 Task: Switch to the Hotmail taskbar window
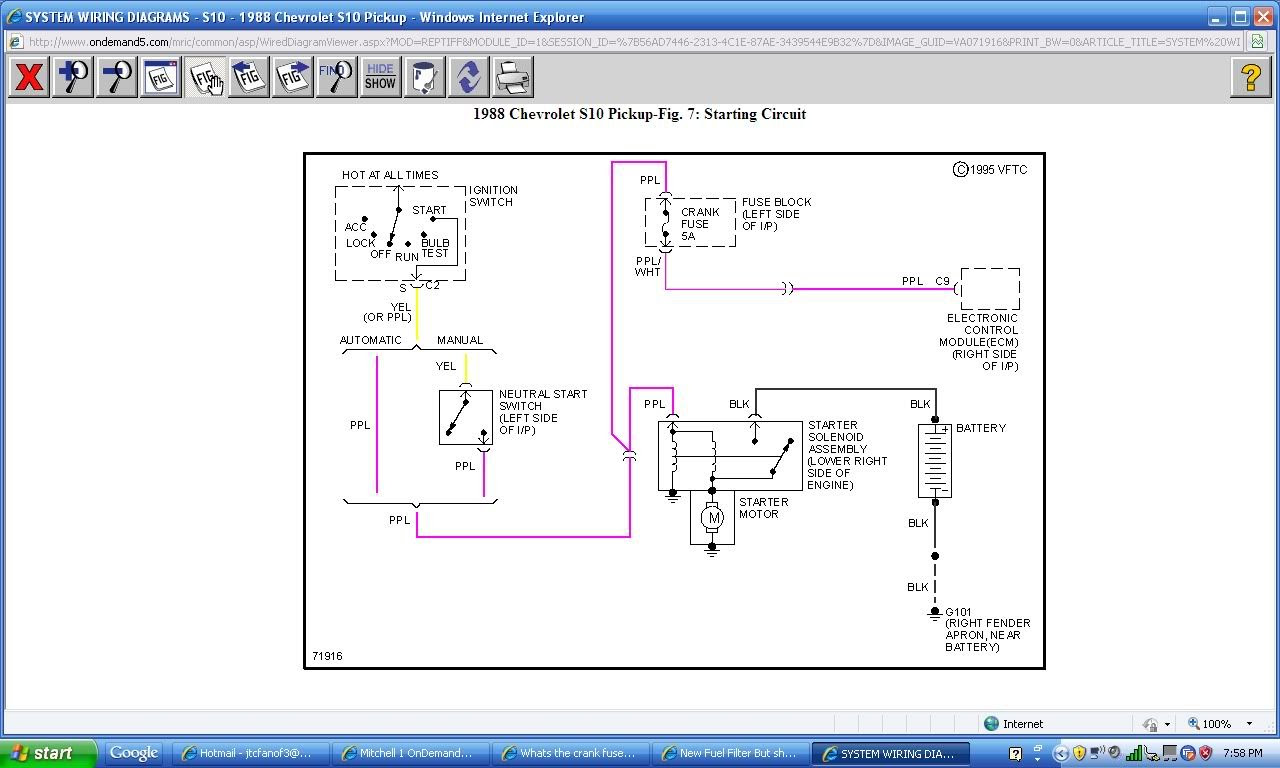pyautogui.click(x=248, y=754)
